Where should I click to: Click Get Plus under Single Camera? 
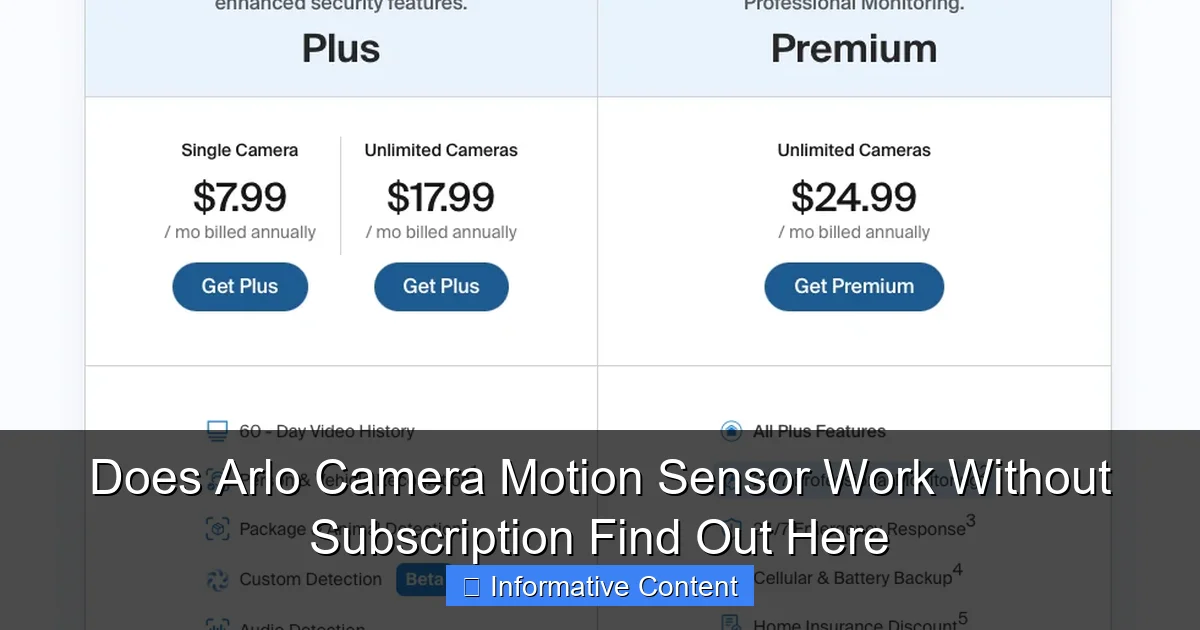click(x=240, y=286)
